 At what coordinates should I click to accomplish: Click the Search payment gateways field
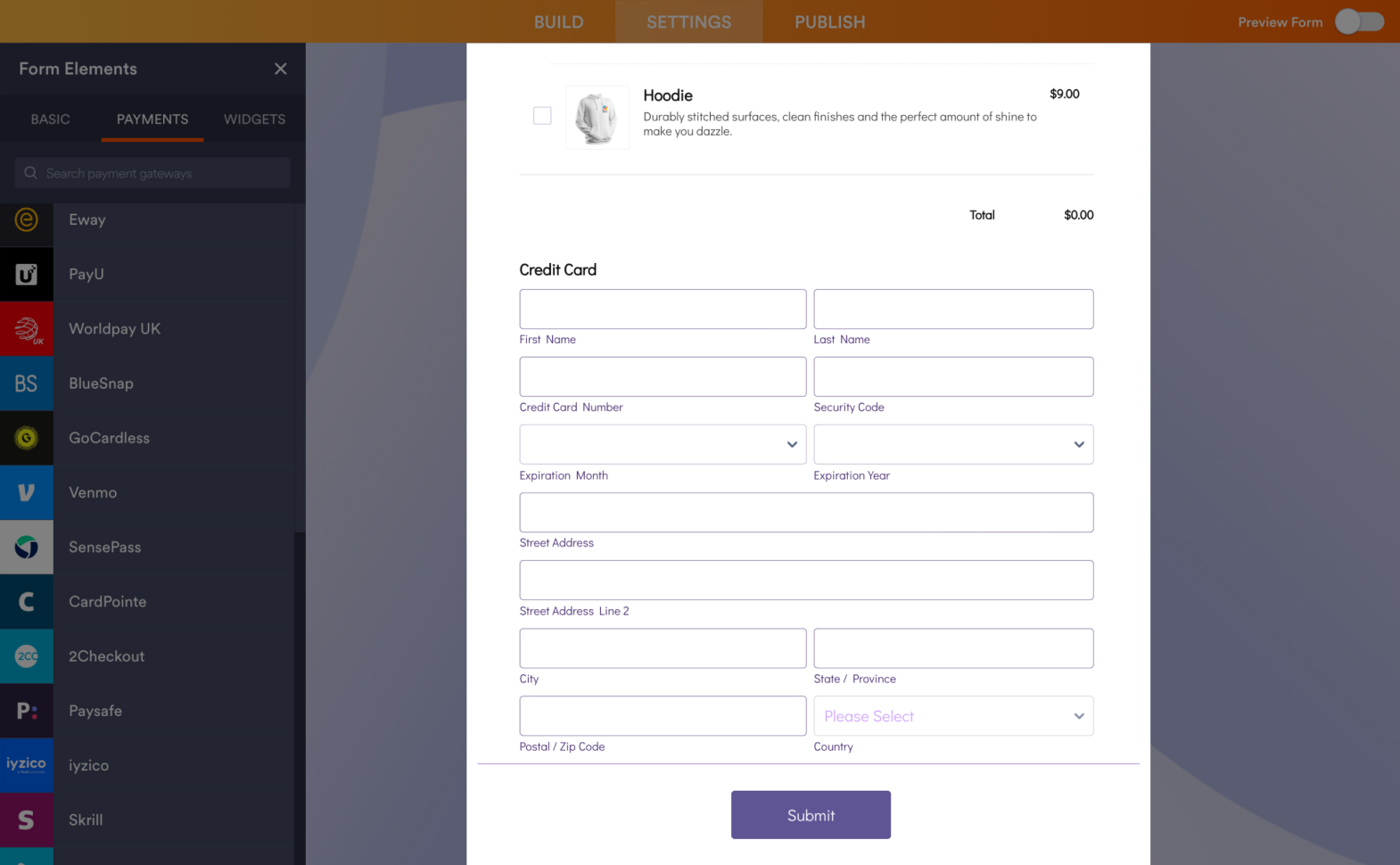(152, 173)
